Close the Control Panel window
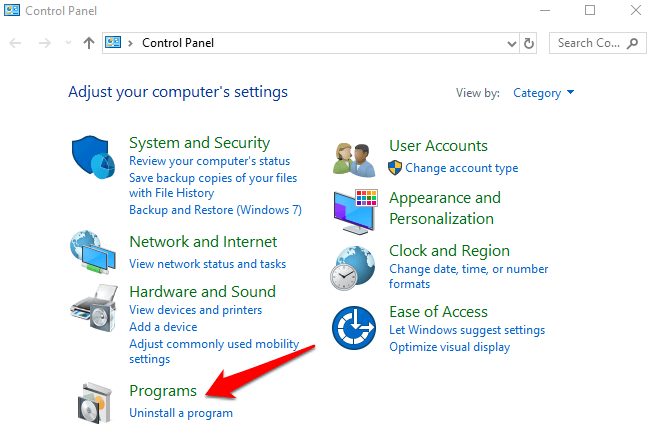Viewport: 650px width, 433px height. point(635,10)
